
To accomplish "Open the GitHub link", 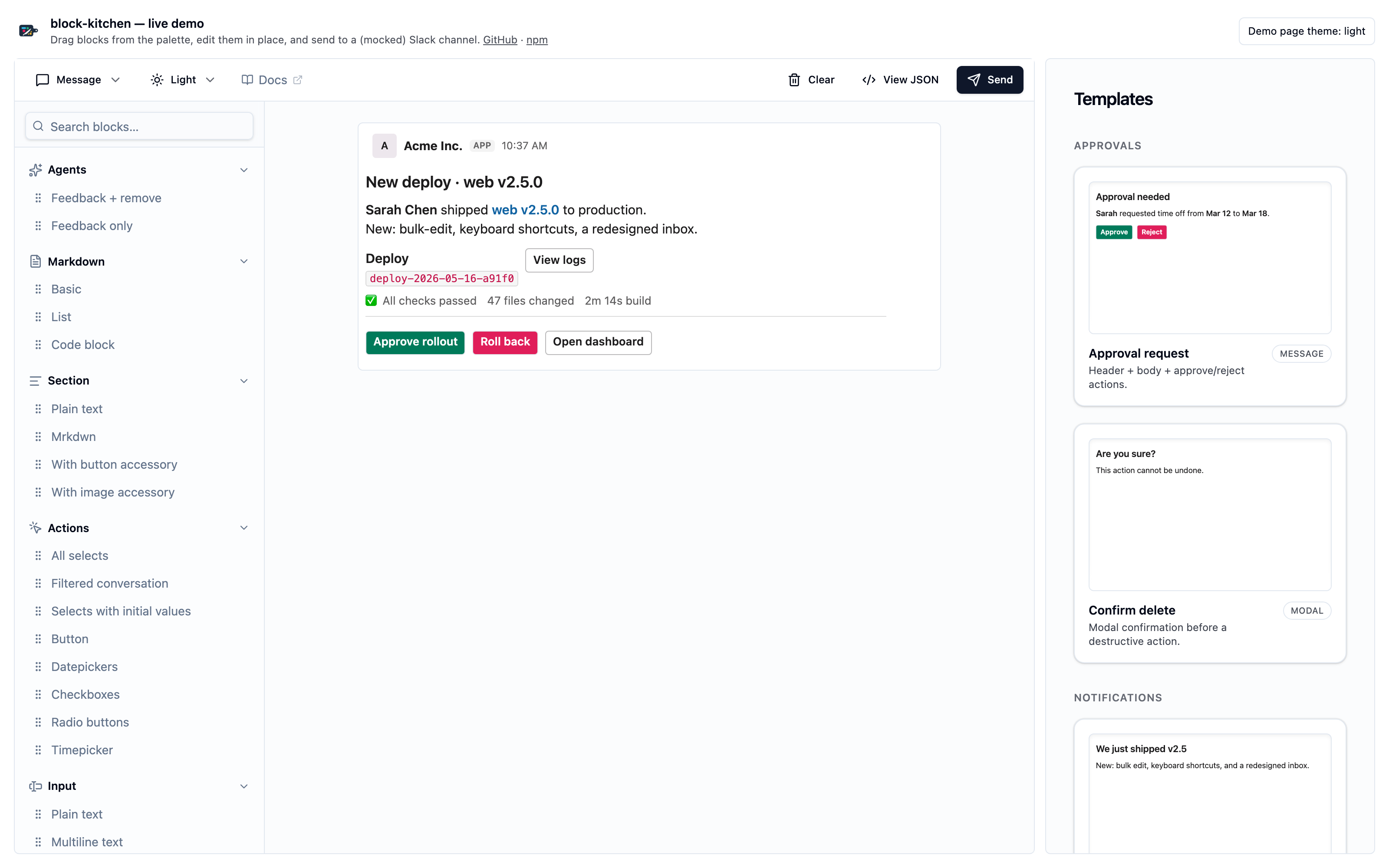I will click(500, 39).
